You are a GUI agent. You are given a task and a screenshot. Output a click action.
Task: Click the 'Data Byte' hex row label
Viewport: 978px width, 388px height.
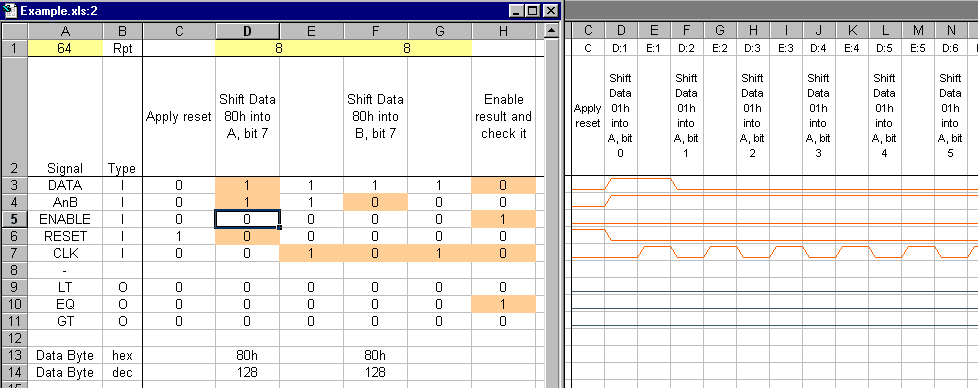tap(65, 356)
